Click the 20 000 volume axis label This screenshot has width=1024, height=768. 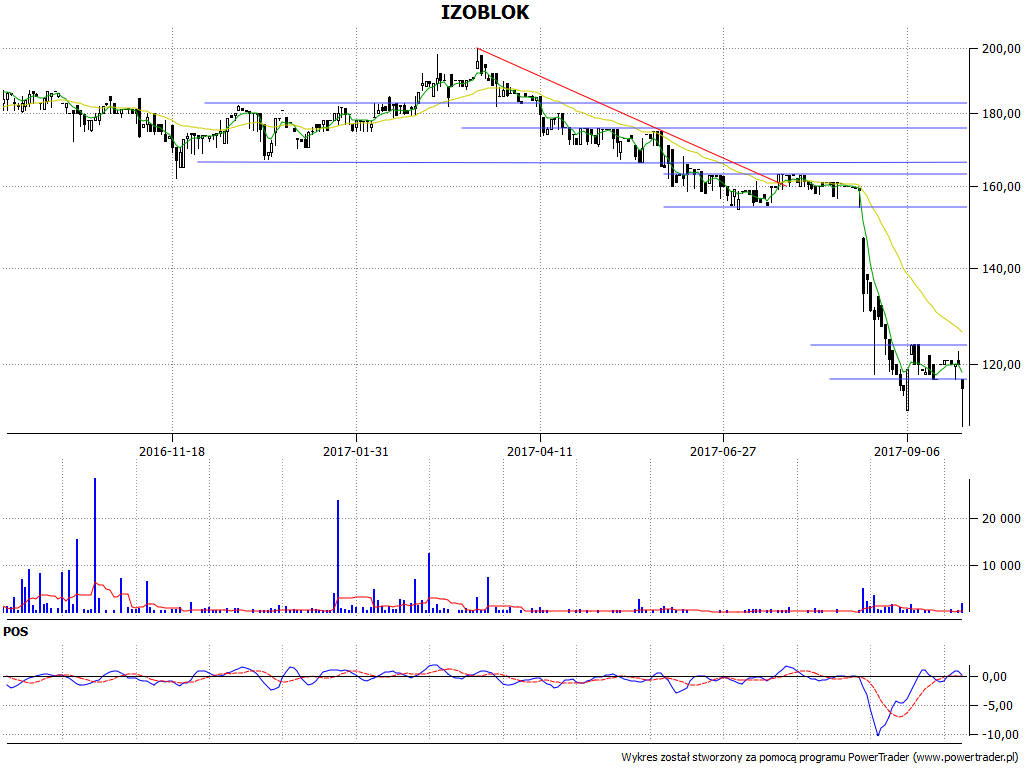pyautogui.click(x=1000, y=519)
